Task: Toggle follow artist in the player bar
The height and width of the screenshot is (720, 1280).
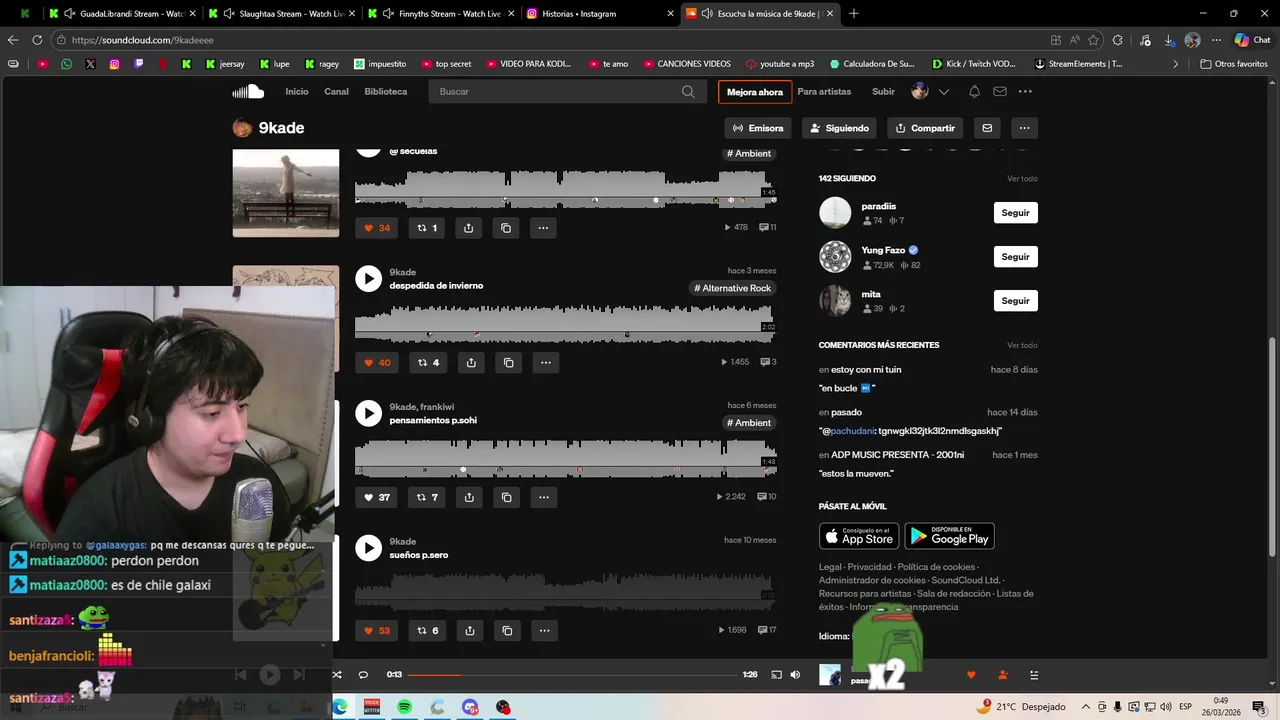Action: pos(1002,675)
